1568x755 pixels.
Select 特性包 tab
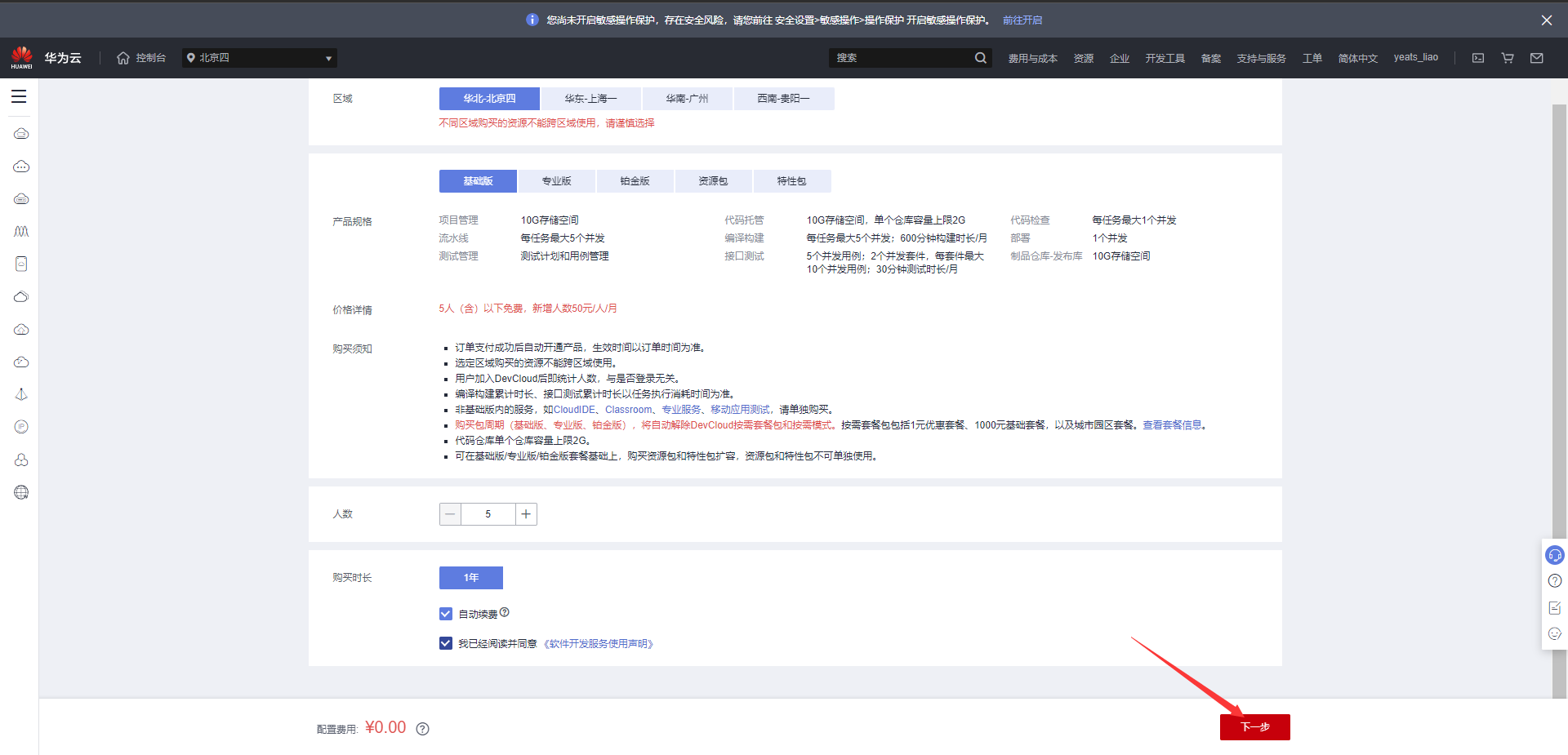792,181
